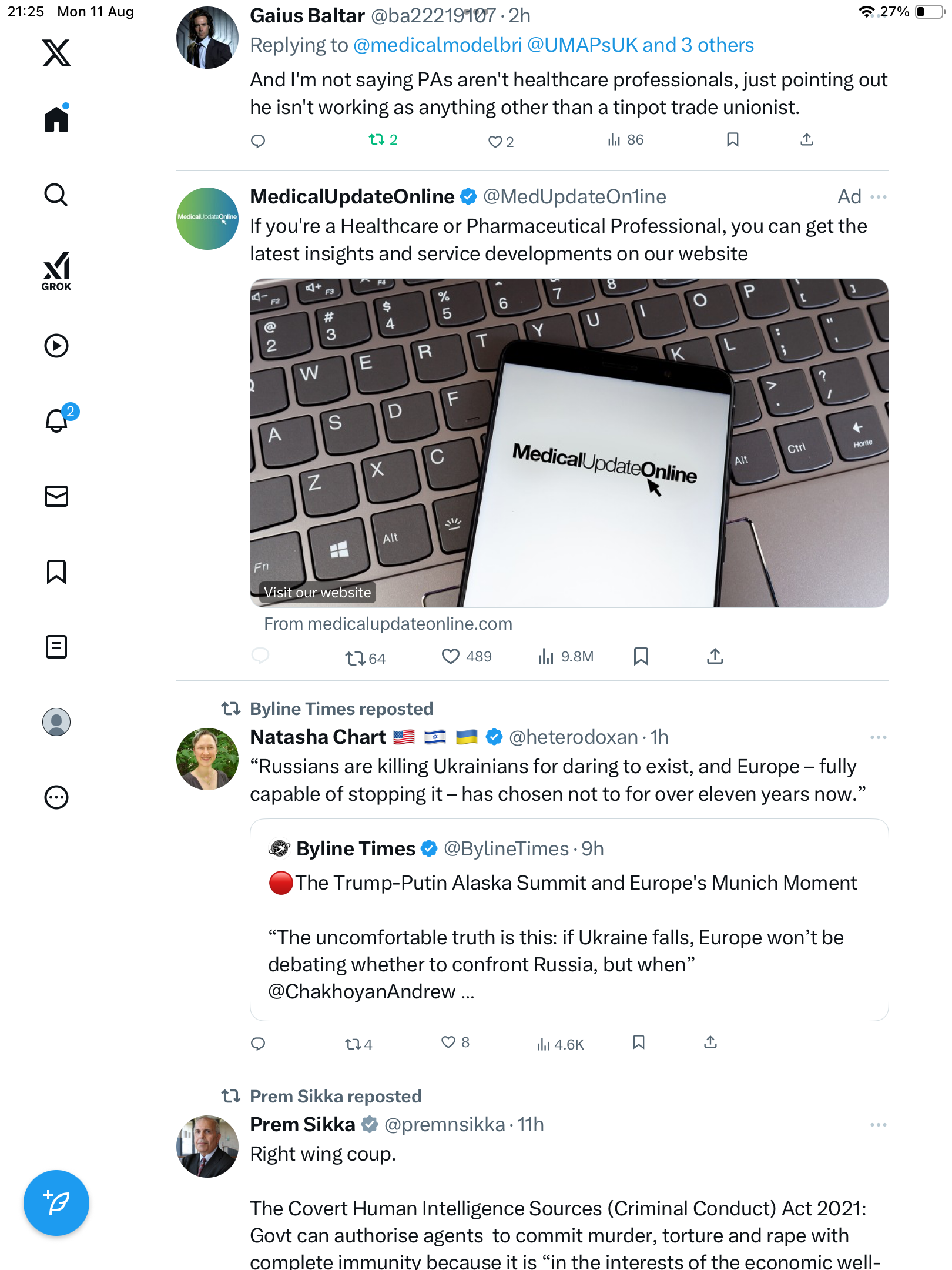
Task: Open Grok from the sidebar
Action: (x=56, y=271)
